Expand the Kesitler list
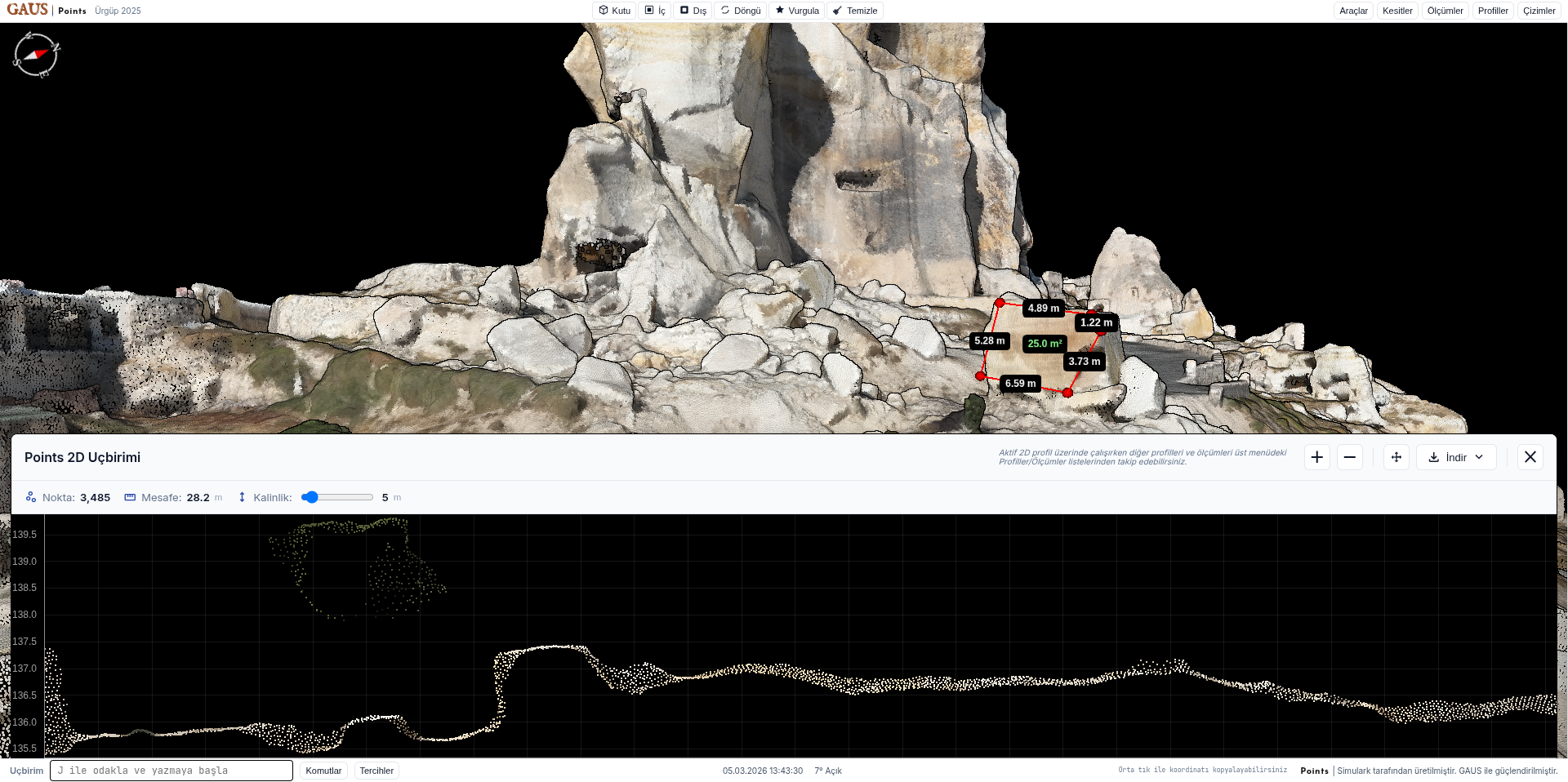 pos(1397,11)
